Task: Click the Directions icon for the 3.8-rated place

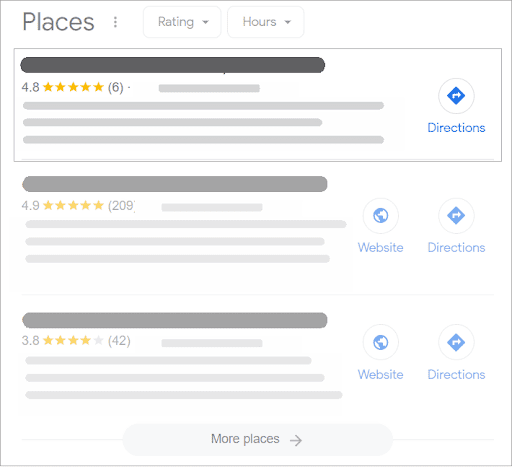Action: click(456, 342)
